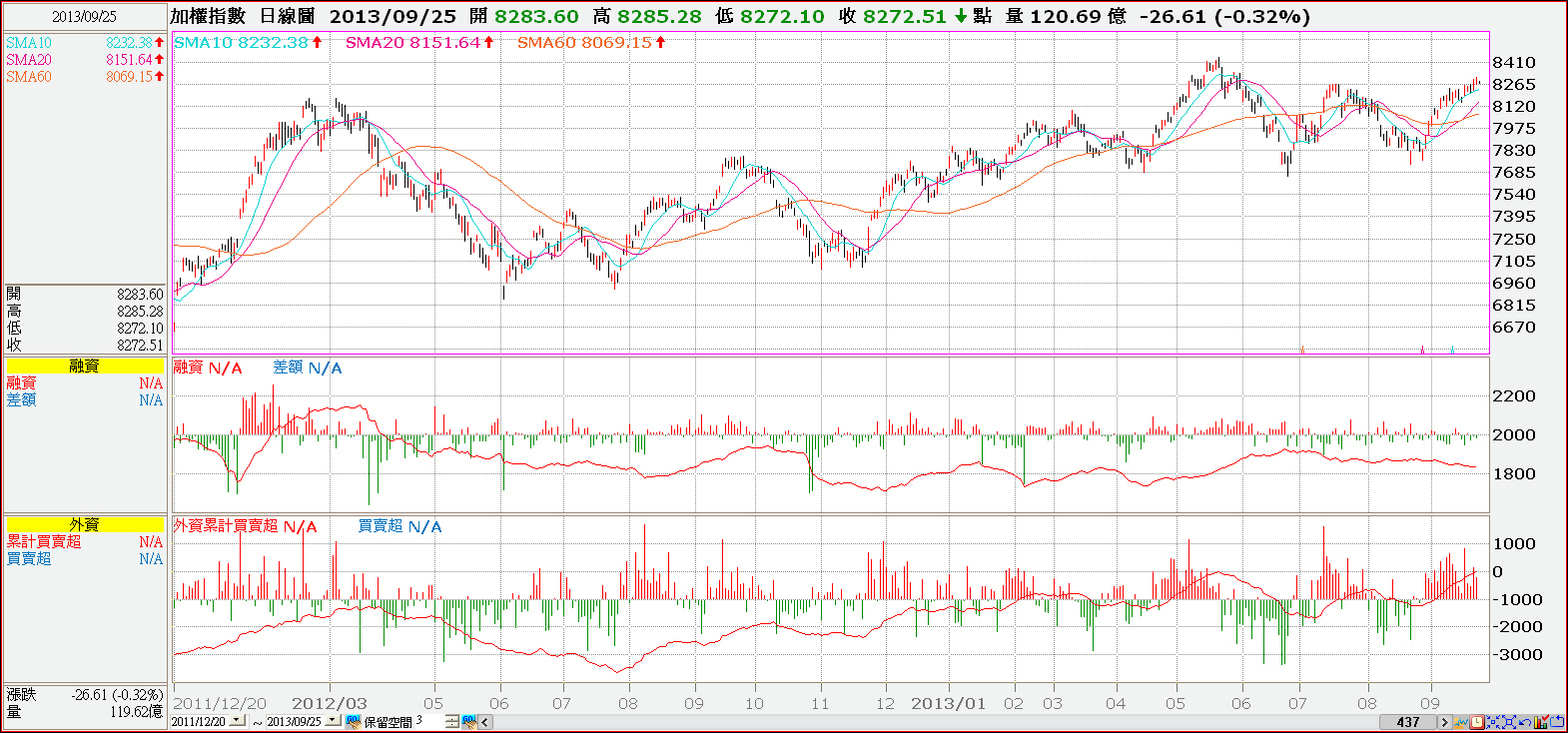Click the 融資 N/A legend in the margin chart
Screen dimensions: 1568x733
tap(208, 367)
